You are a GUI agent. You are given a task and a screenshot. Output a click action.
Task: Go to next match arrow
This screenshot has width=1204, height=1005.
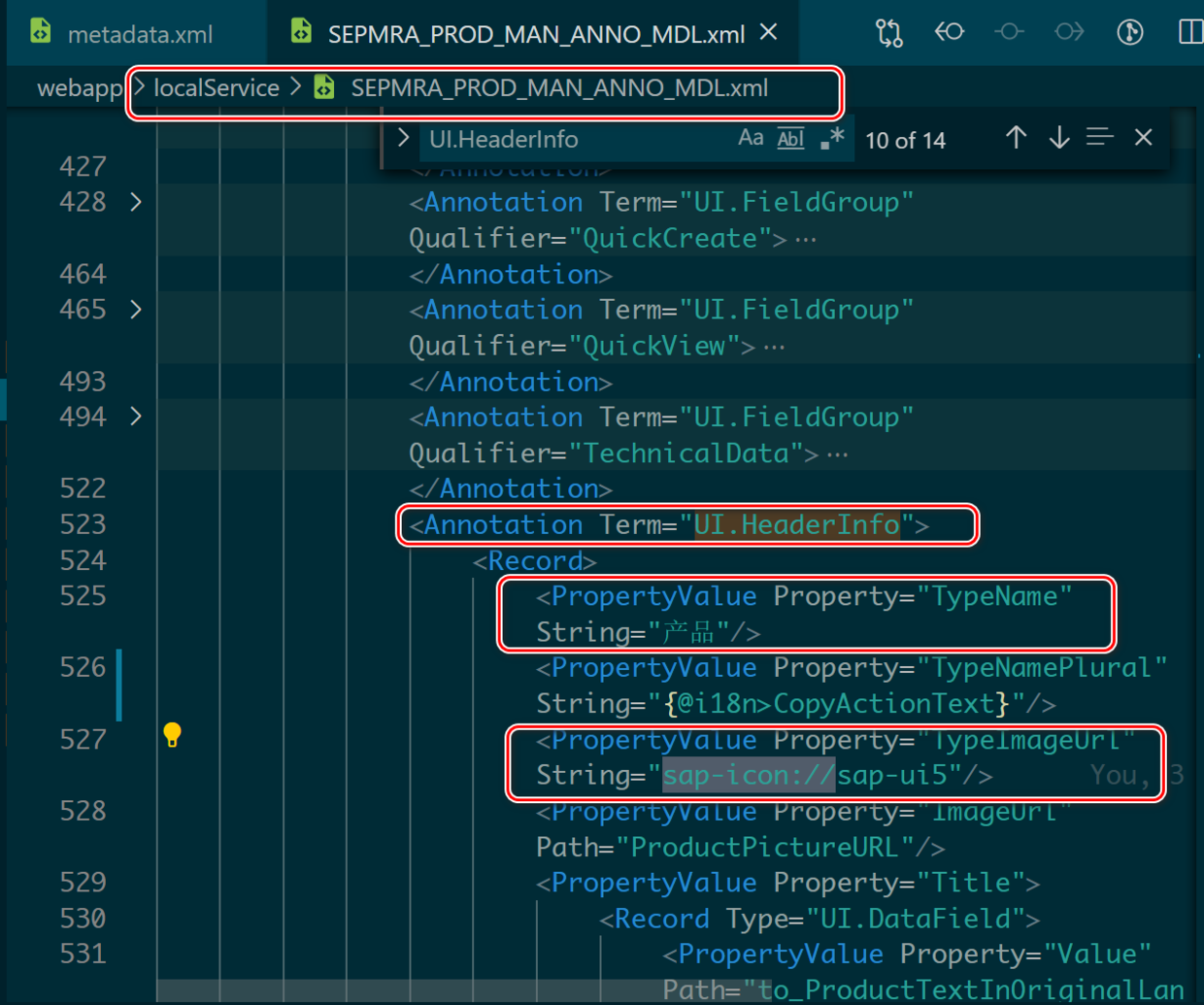[x=1058, y=138]
